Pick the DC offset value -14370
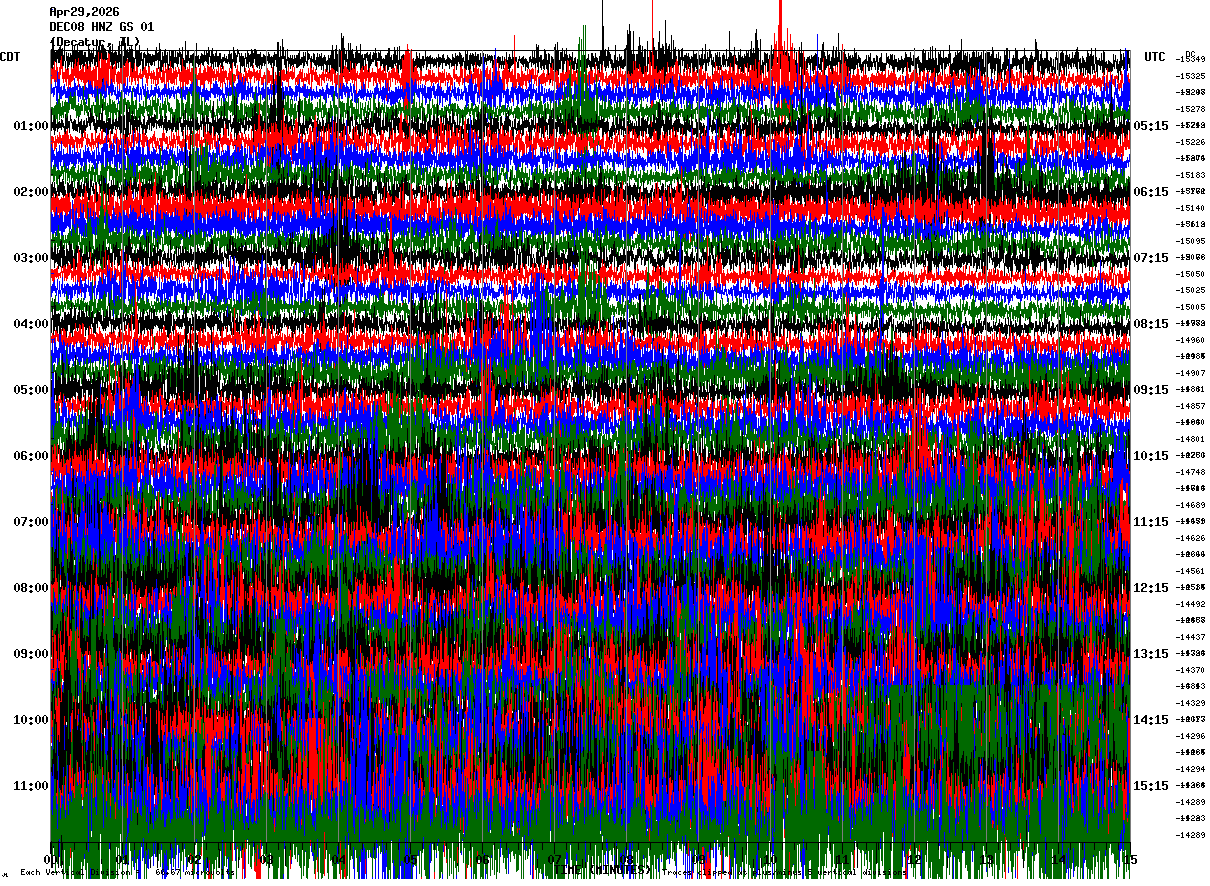The image size is (1210, 886). tap(1190, 670)
